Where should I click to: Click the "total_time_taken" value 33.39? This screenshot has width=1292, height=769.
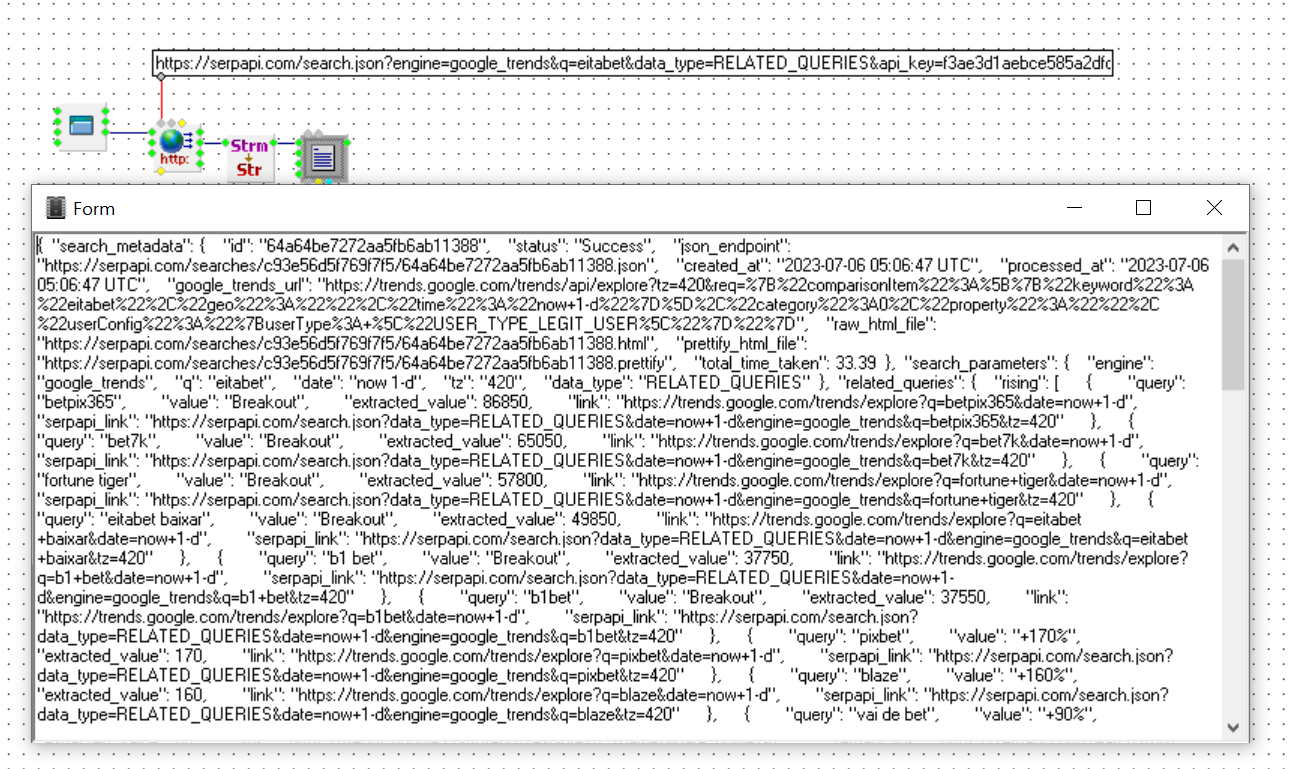pyautogui.click(x=855, y=362)
